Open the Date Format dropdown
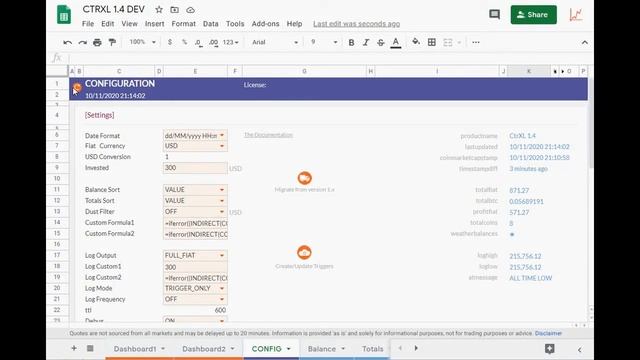This screenshot has width=640, height=360. [222, 135]
